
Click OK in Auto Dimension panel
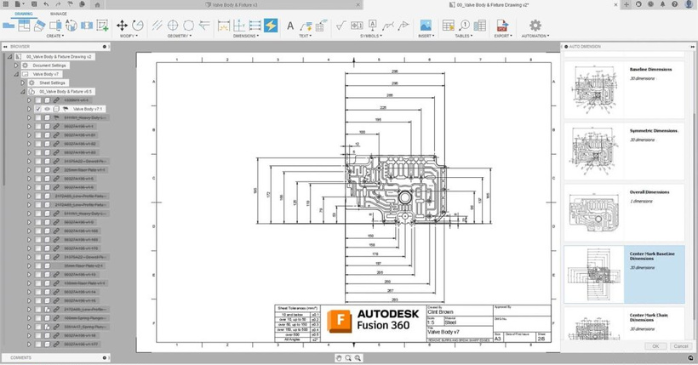(x=656, y=346)
